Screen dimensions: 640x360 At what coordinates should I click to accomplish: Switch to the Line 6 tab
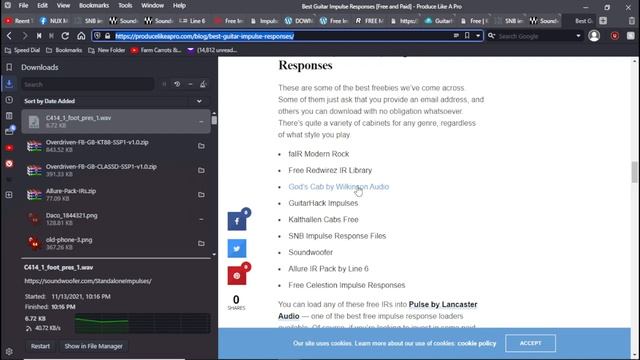click(x=193, y=21)
